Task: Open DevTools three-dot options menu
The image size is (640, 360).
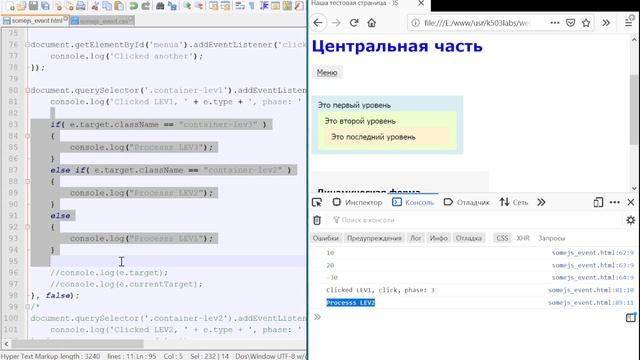Action: (615, 202)
